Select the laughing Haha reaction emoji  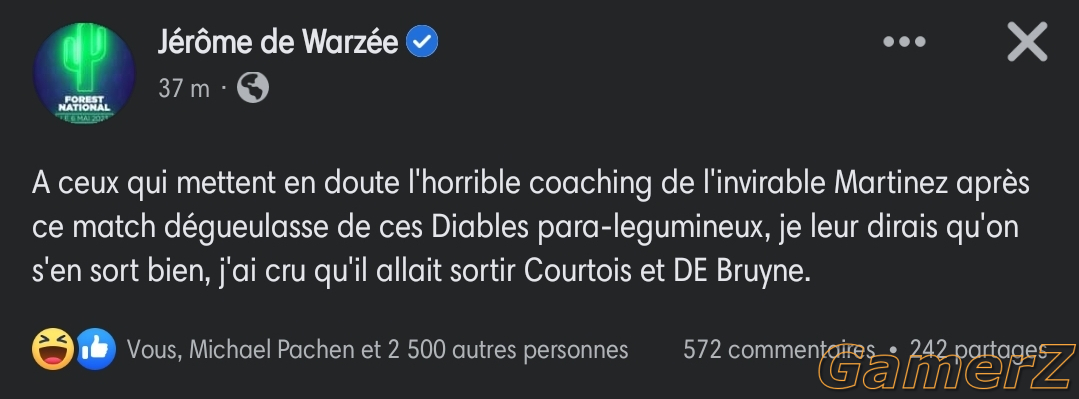[x=53, y=349]
